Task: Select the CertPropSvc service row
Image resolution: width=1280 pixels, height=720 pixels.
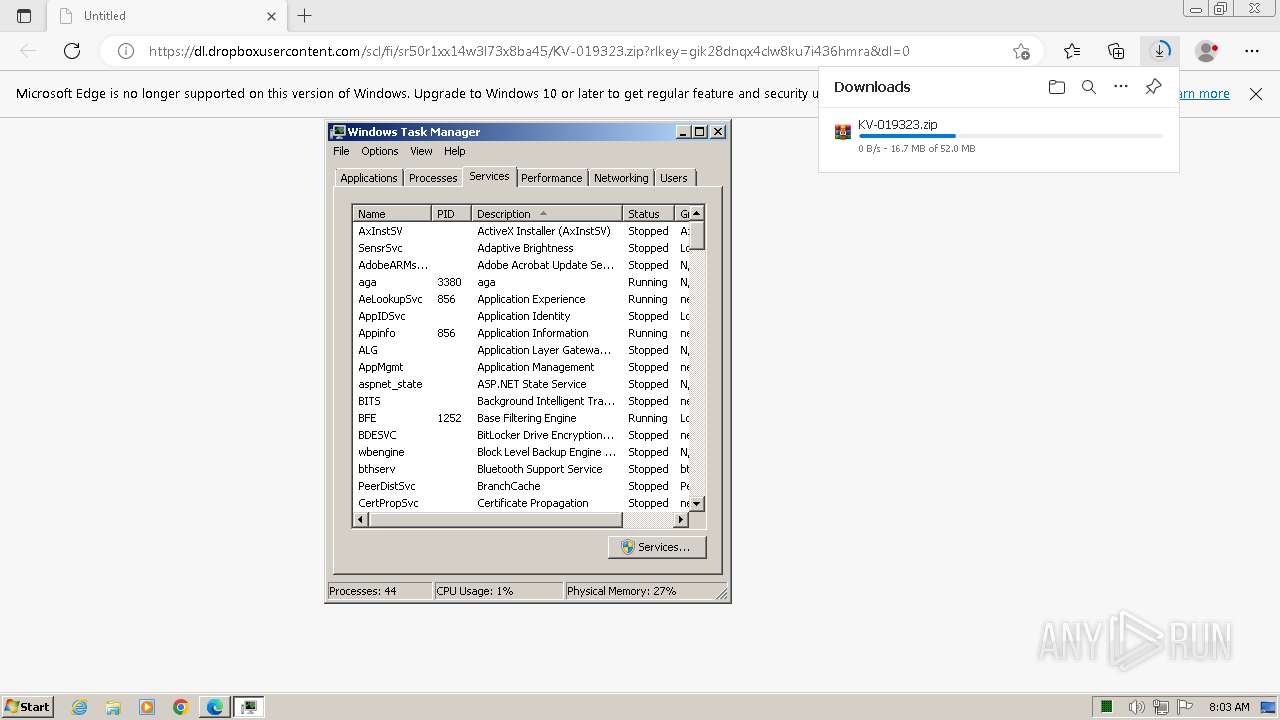Action: pyautogui.click(x=521, y=503)
